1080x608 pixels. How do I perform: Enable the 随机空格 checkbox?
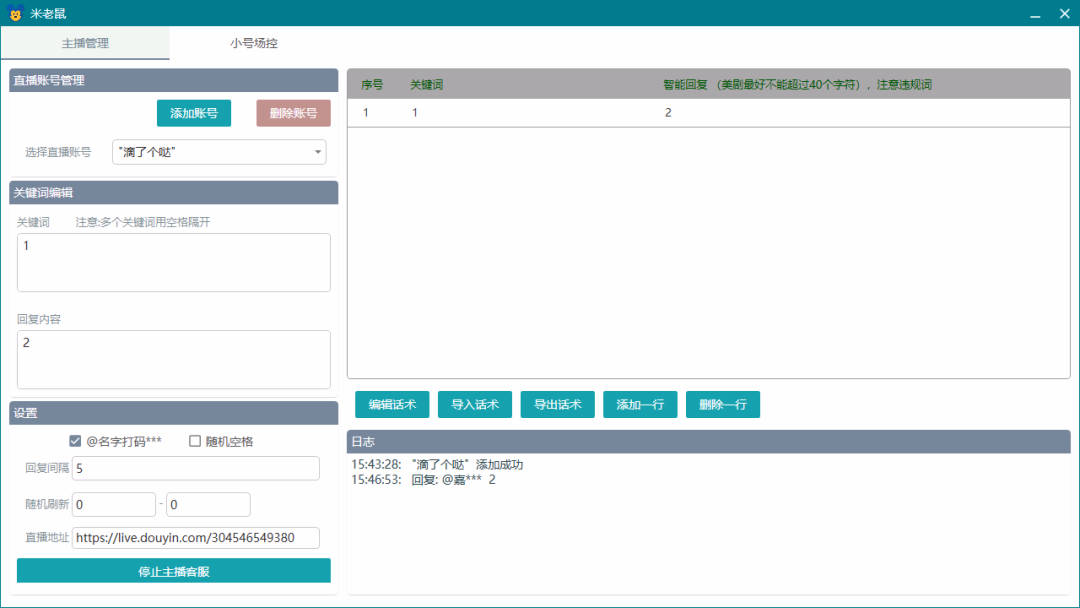(x=195, y=441)
